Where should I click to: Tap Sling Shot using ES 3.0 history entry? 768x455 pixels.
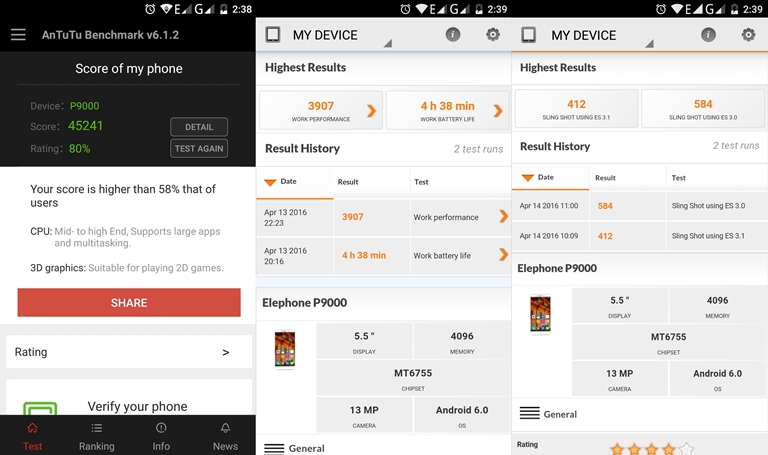(x=708, y=206)
